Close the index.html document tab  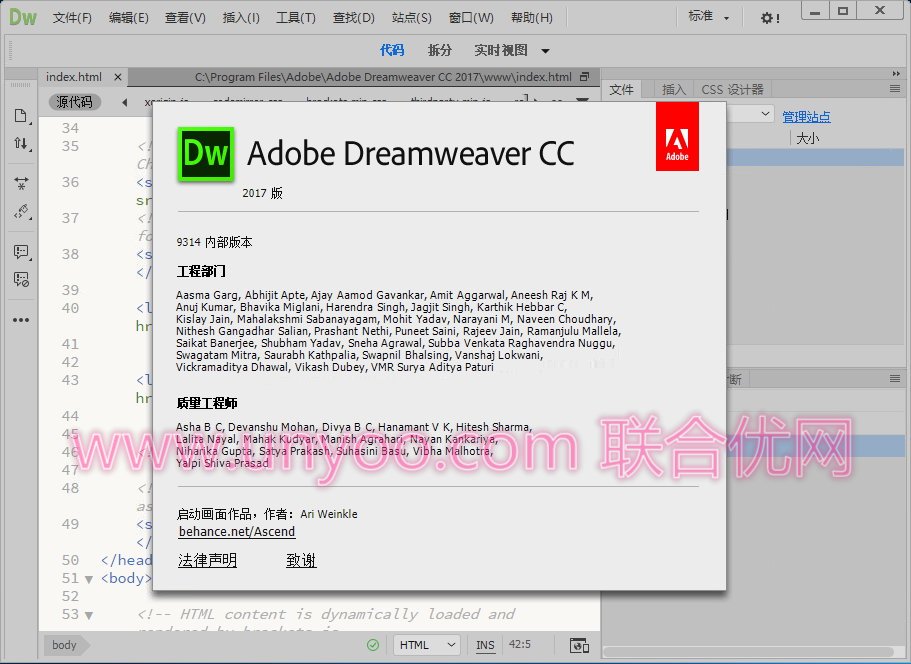(x=118, y=77)
